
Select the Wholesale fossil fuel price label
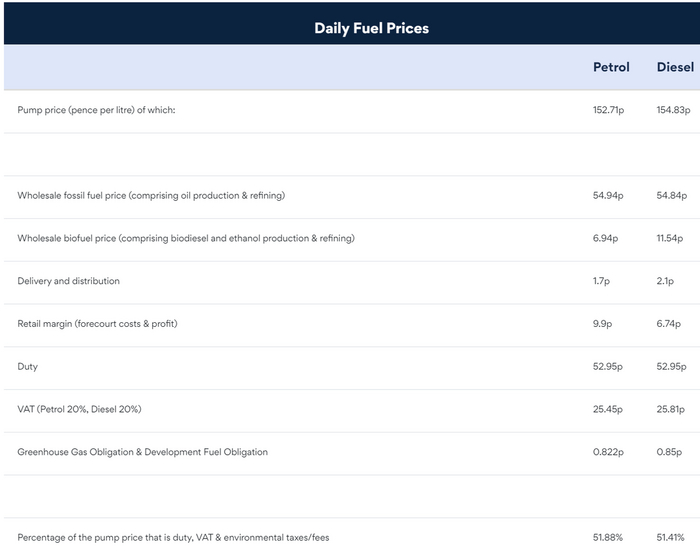point(151,196)
